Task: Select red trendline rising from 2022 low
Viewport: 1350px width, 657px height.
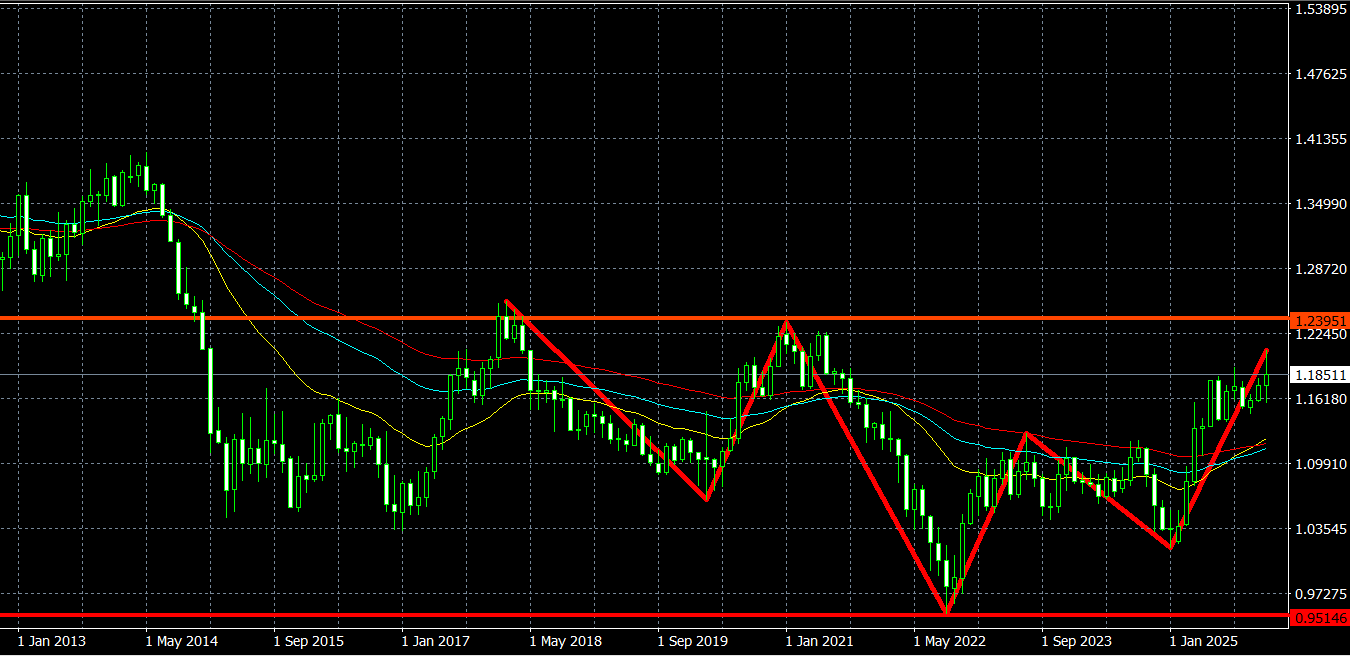Action: 985,522
